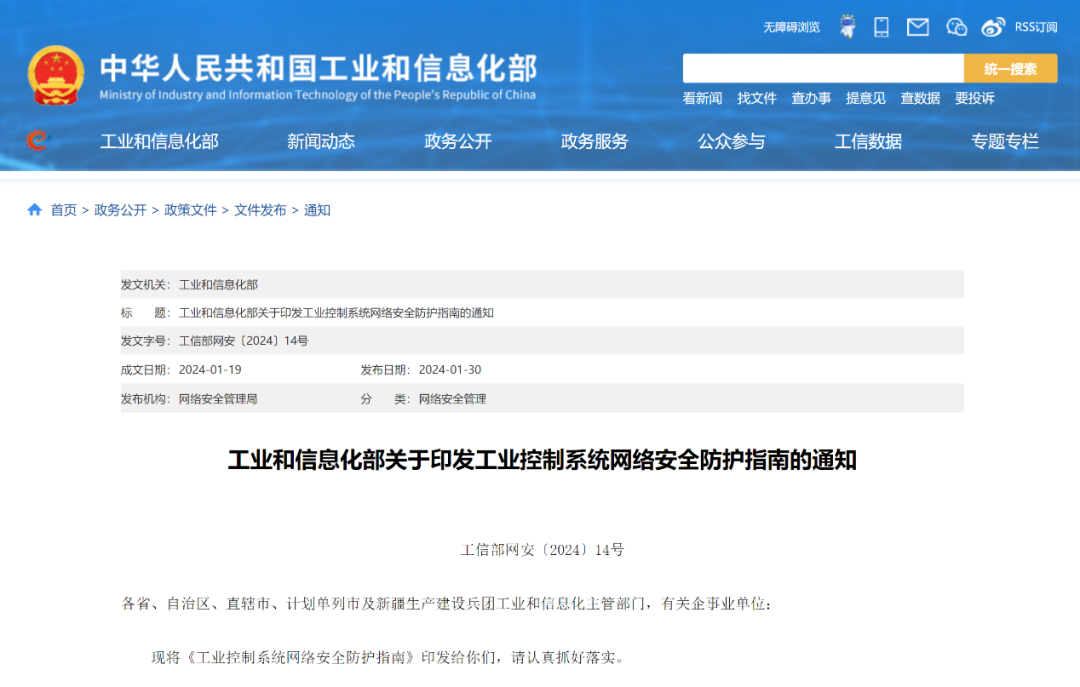Open 专题专栏 nav menu
1080x687 pixels.
pyautogui.click(x=1005, y=141)
